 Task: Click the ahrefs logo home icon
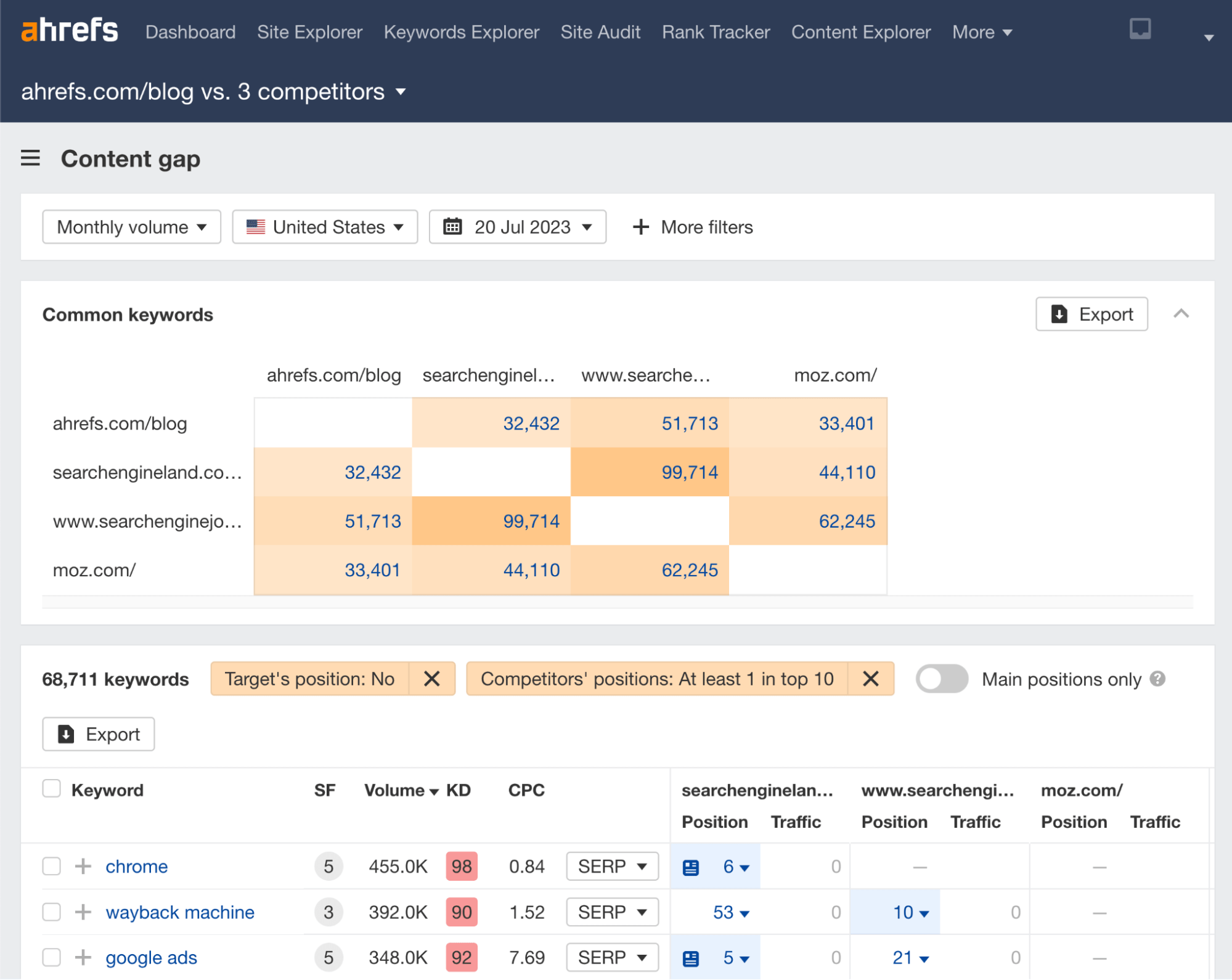pos(71,30)
